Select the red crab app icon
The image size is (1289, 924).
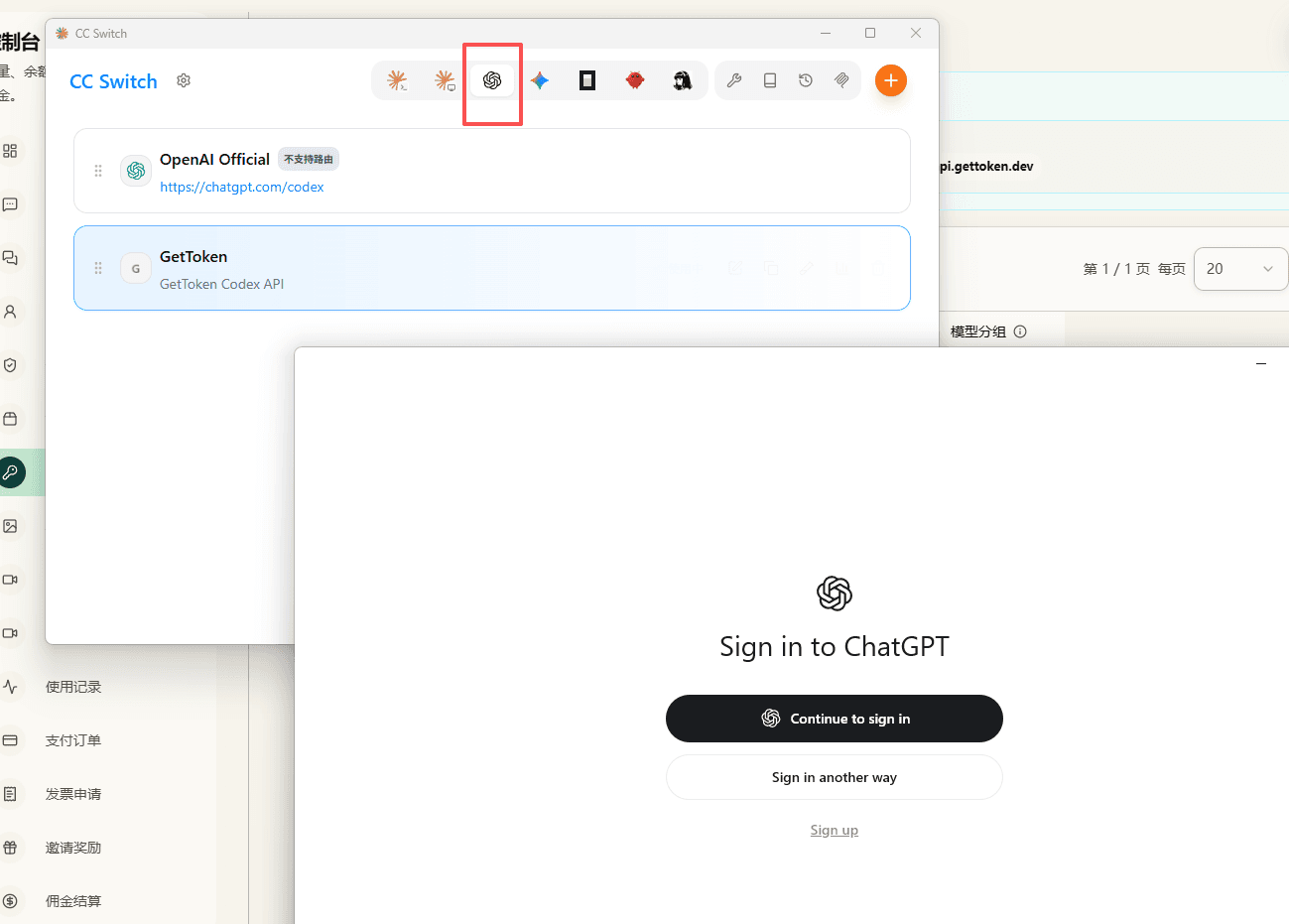click(635, 80)
